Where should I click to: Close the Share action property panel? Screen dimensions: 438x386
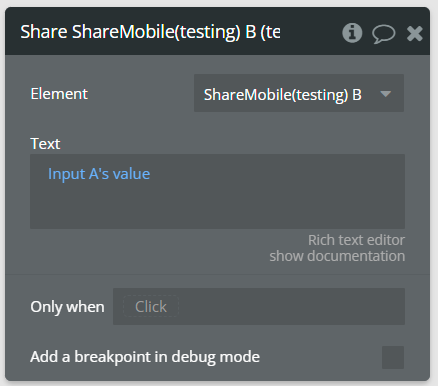pos(415,33)
